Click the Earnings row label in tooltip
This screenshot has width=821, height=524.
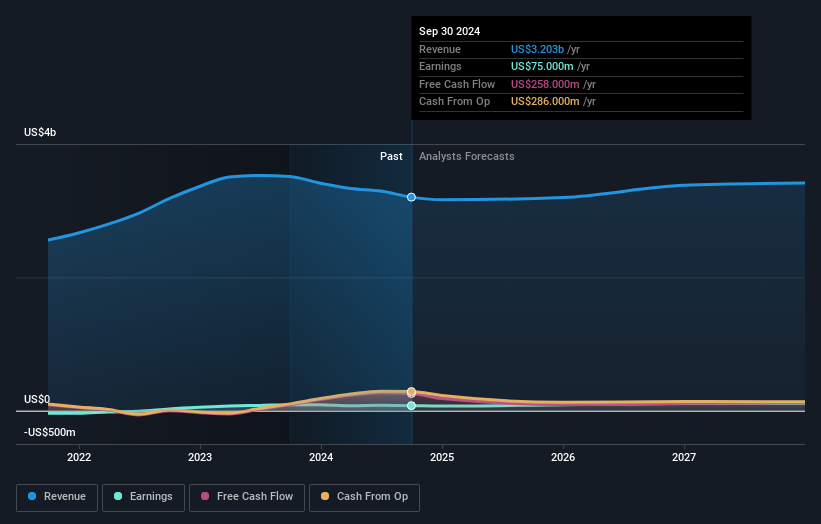click(x=440, y=66)
